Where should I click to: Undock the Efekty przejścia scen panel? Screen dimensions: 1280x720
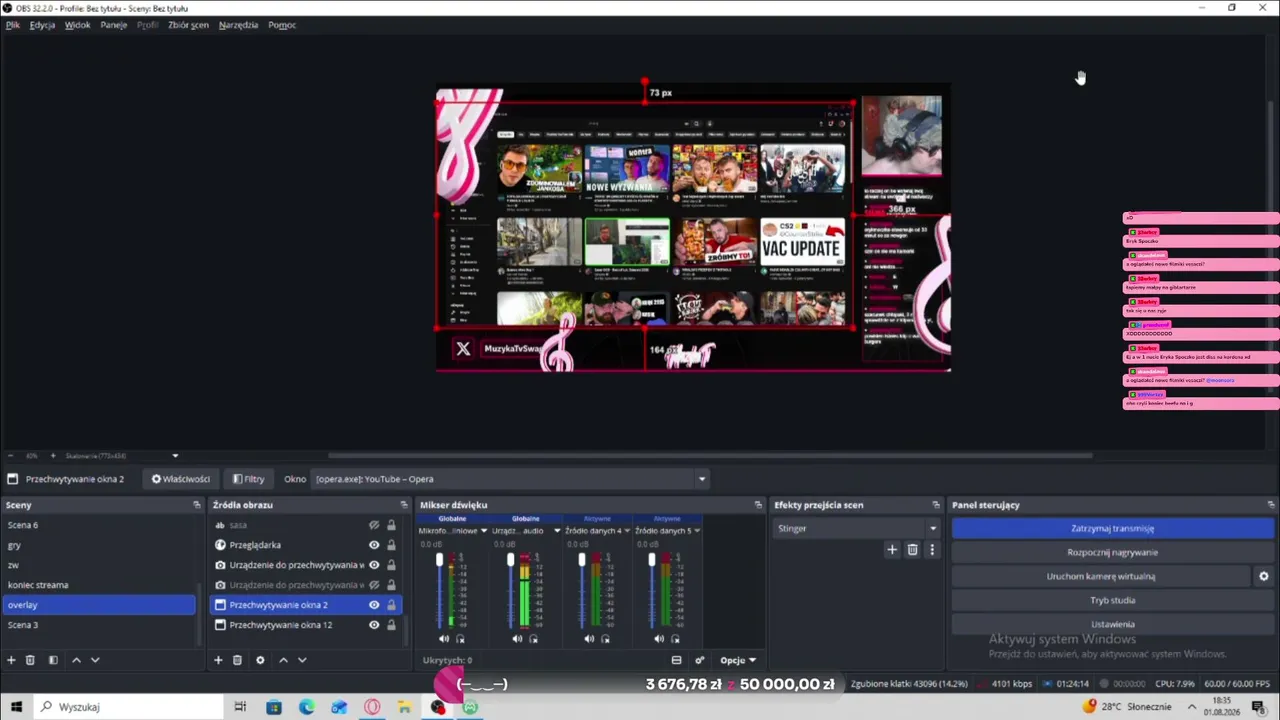[x=936, y=505]
